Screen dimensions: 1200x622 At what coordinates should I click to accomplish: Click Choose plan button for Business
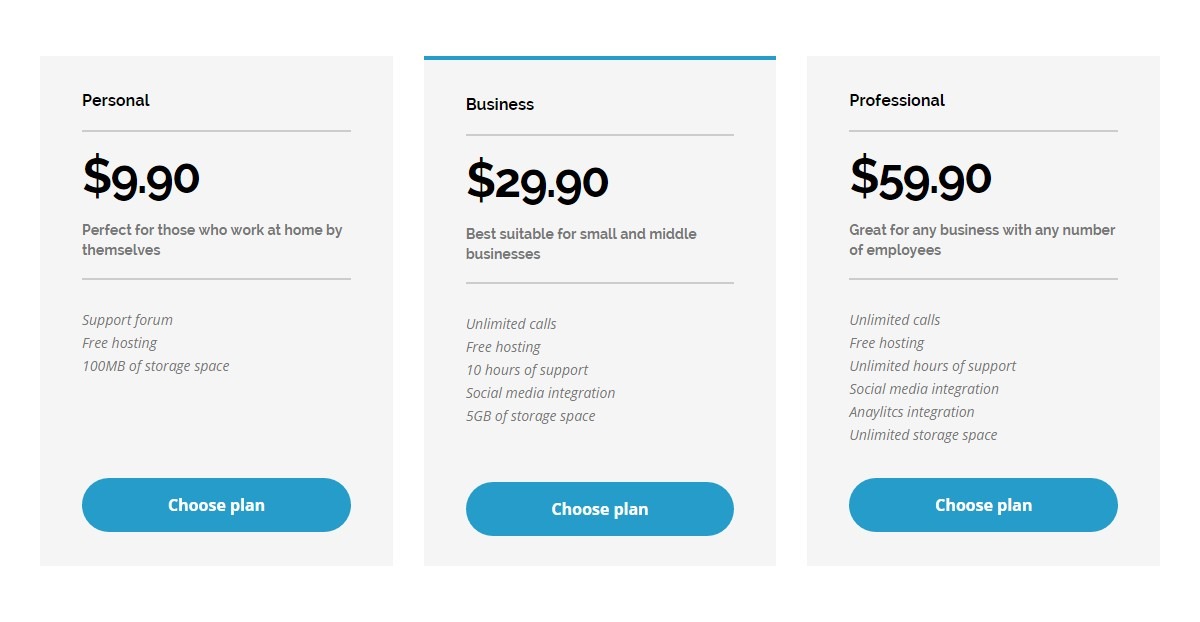[600, 509]
